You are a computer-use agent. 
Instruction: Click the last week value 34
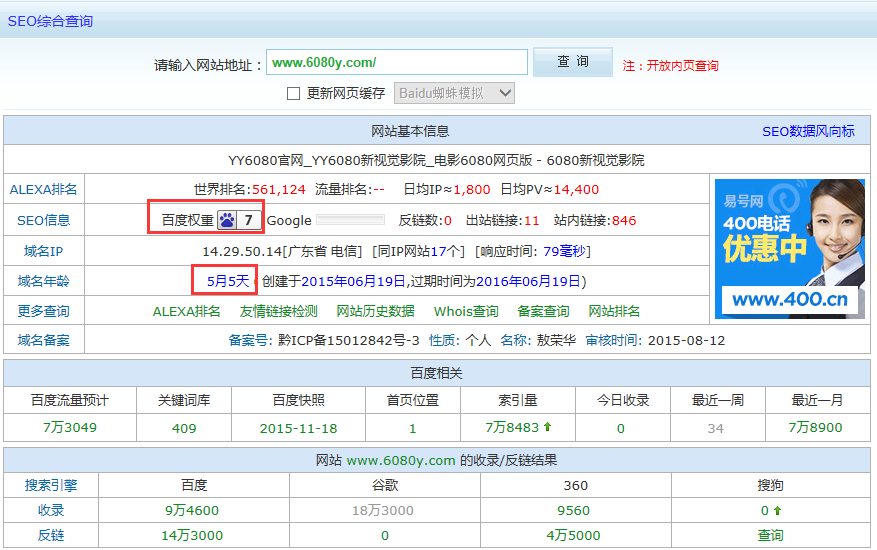pos(715,429)
